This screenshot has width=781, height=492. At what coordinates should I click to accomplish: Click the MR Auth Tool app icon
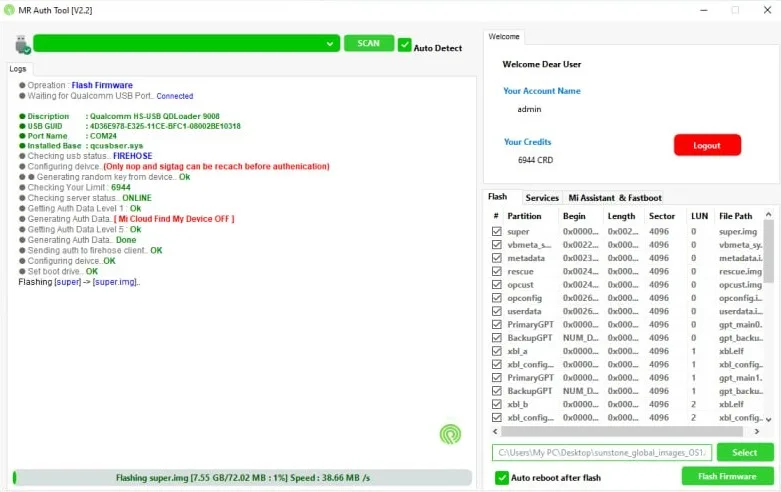(9, 10)
